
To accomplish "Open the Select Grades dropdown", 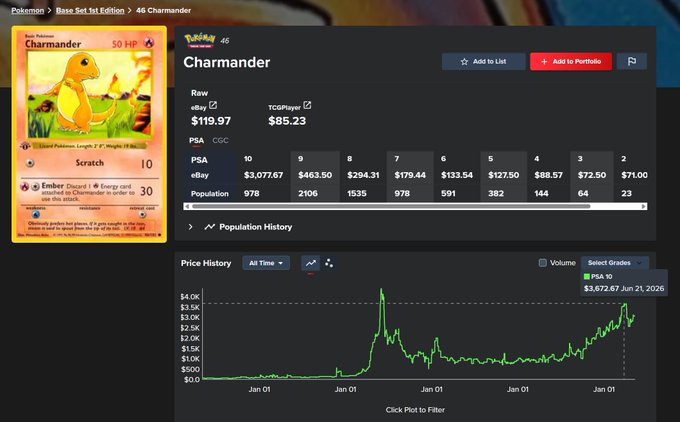I will (x=615, y=263).
